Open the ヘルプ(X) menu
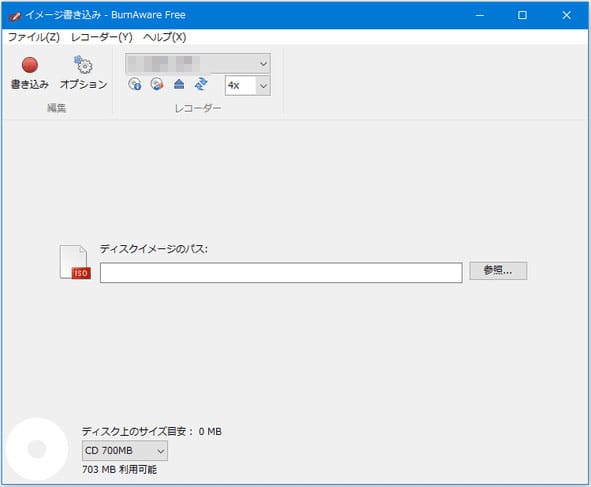The height and width of the screenshot is (487, 591). coord(165,37)
